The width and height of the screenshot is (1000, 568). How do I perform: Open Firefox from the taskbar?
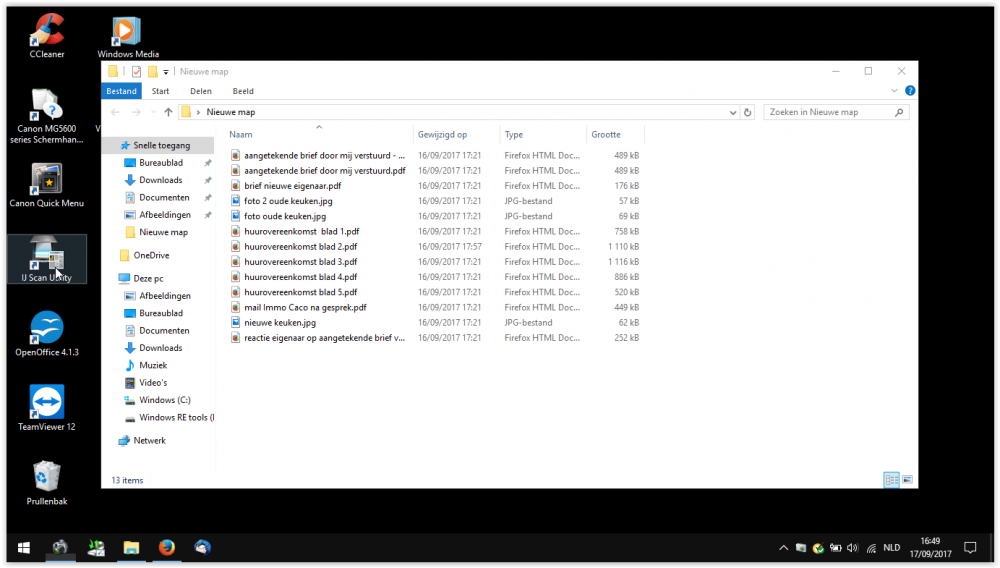[x=167, y=547]
